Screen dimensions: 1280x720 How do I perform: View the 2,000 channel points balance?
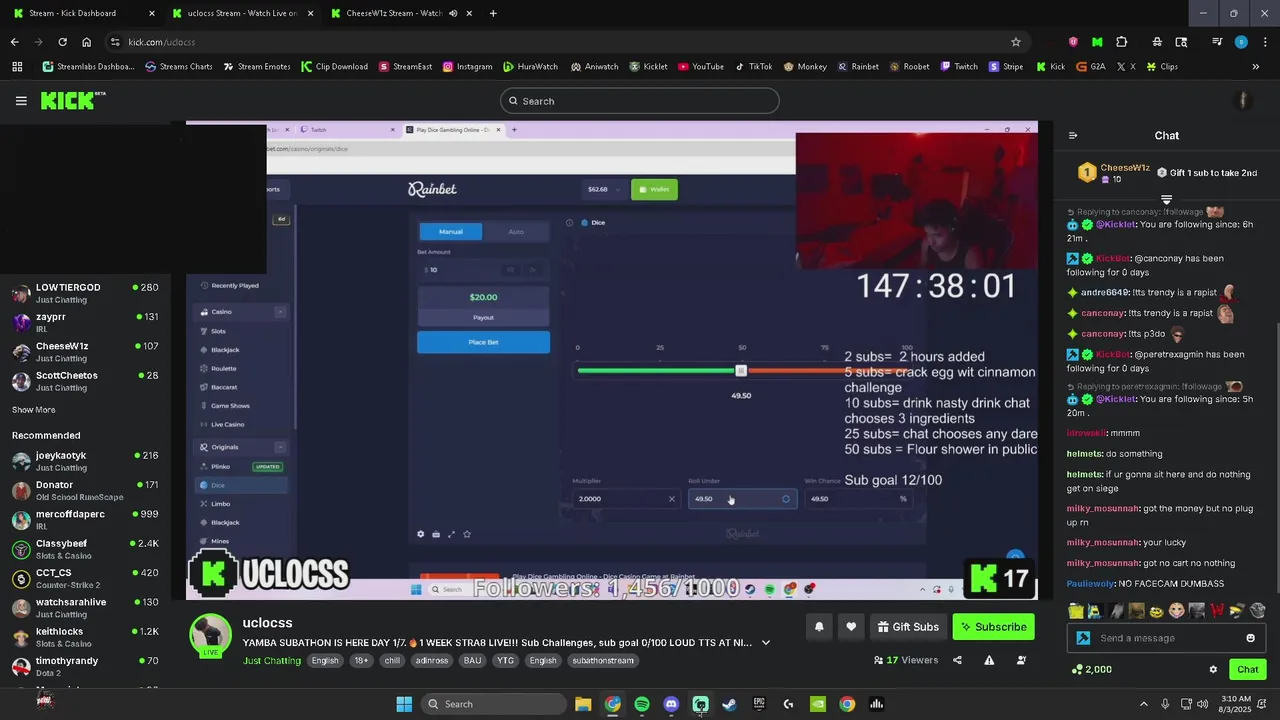(x=1091, y=670)
